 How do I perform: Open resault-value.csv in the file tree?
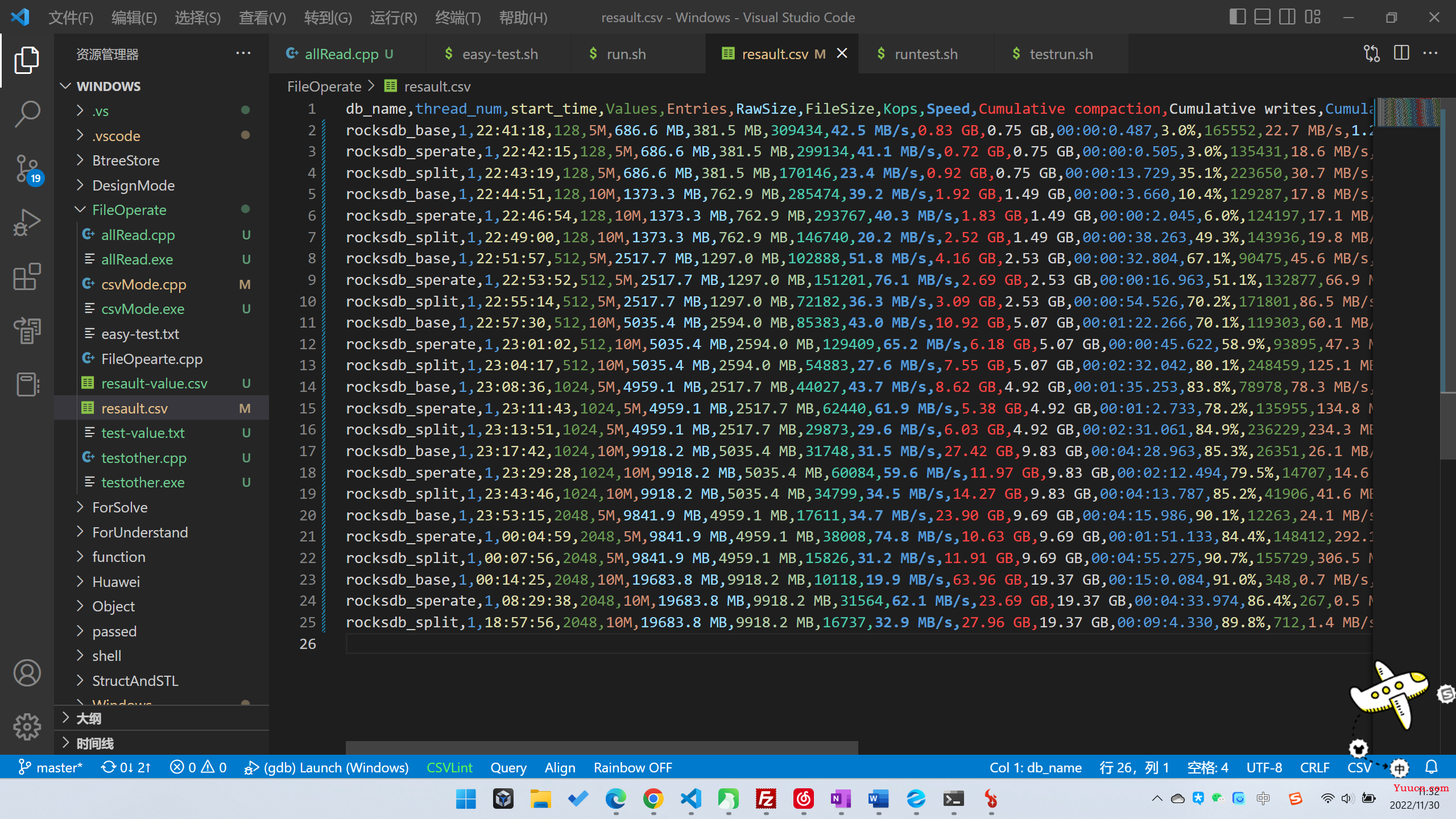[x=162, y=383]
